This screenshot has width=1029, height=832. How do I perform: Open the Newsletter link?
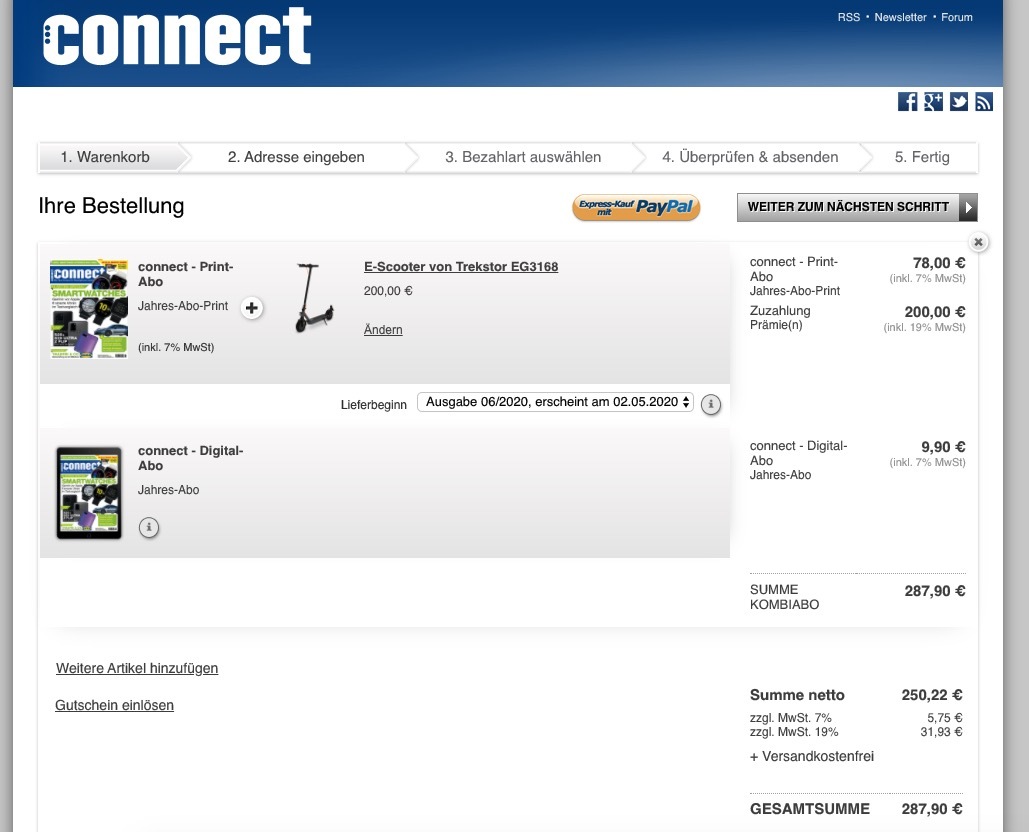(900, 17)
